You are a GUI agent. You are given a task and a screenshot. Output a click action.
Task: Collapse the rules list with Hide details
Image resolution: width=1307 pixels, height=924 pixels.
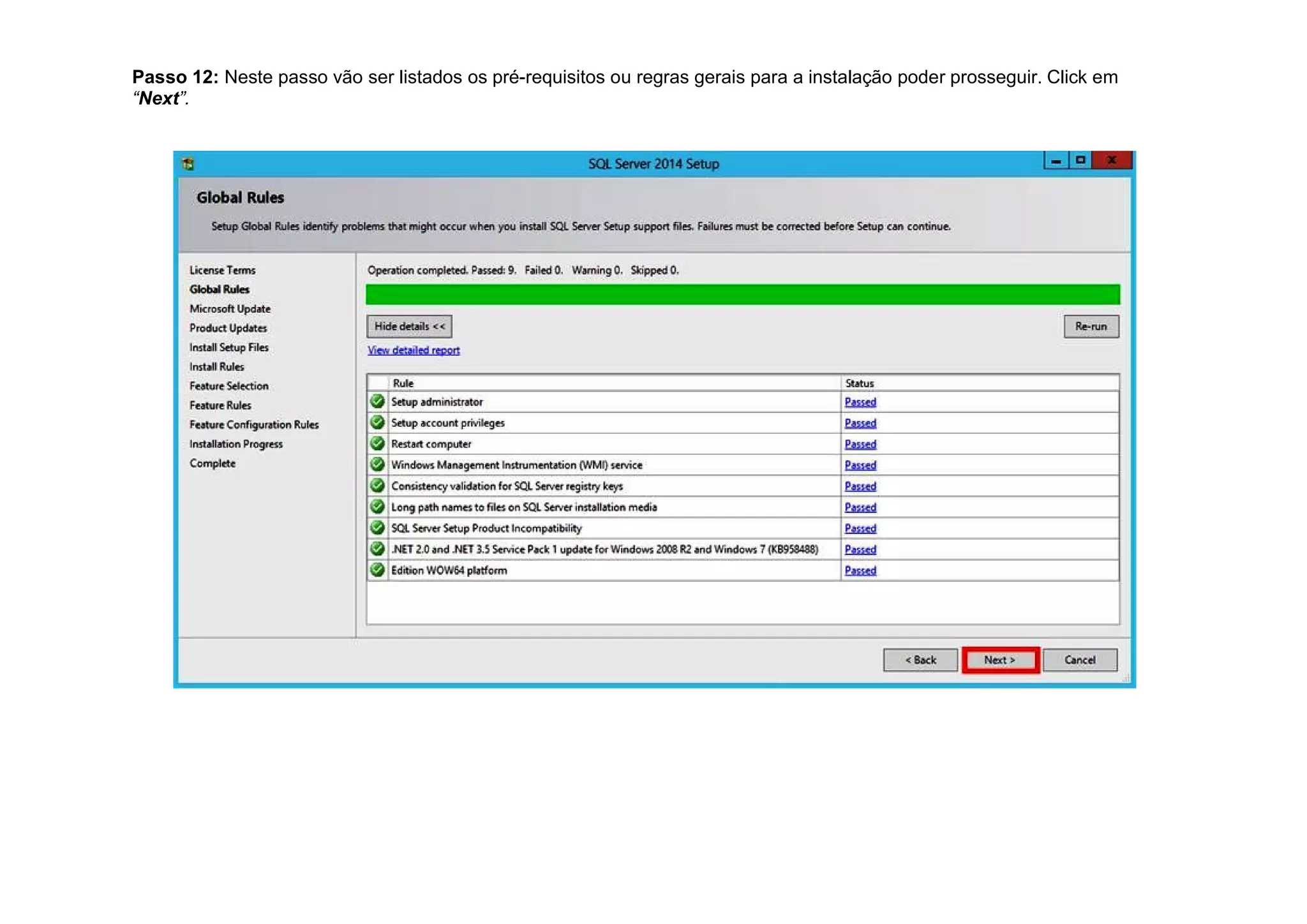409,326
